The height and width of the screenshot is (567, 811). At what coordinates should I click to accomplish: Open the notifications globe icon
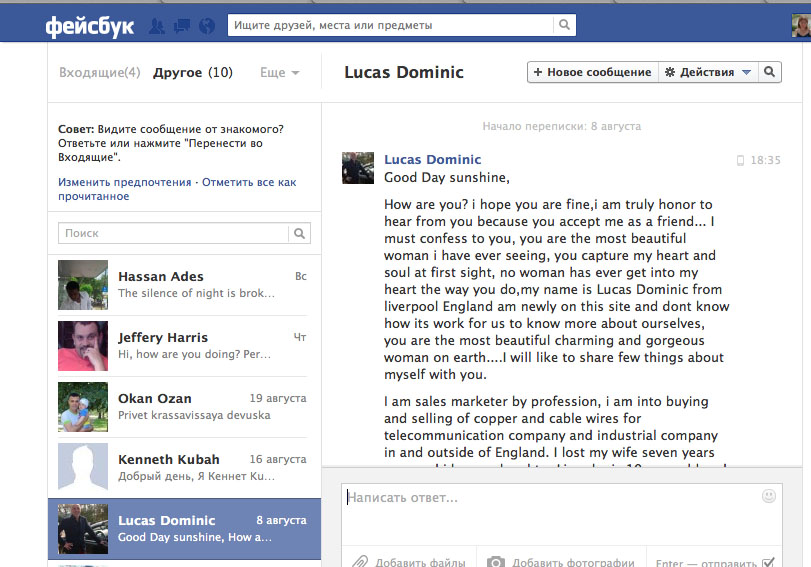pyautogui.click(x=207, y=26)
